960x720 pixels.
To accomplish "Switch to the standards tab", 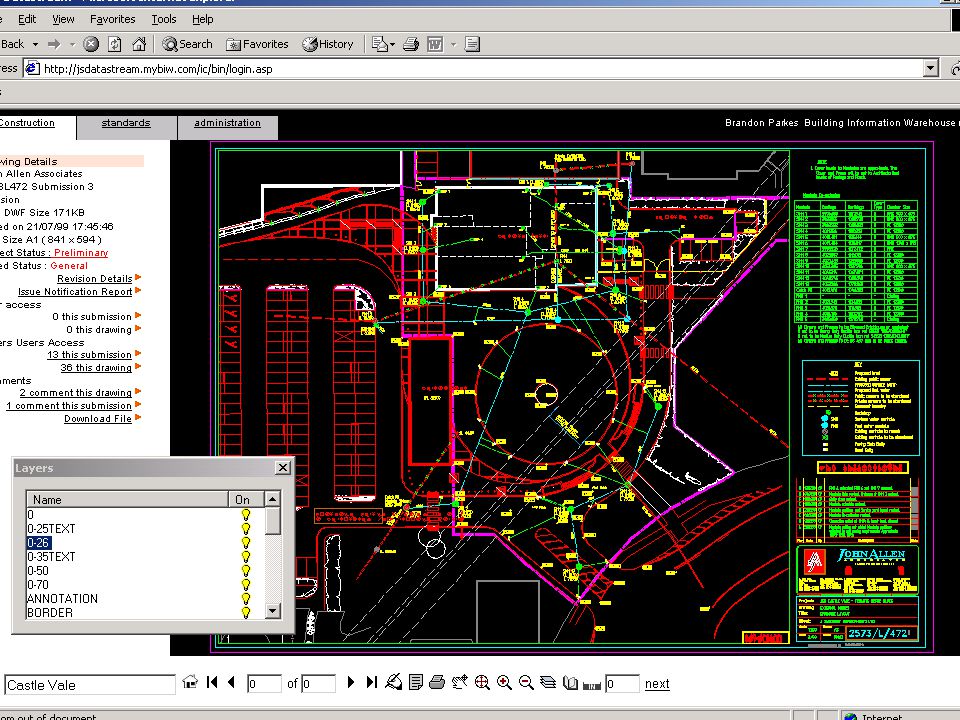I will (x=126, y=123).
